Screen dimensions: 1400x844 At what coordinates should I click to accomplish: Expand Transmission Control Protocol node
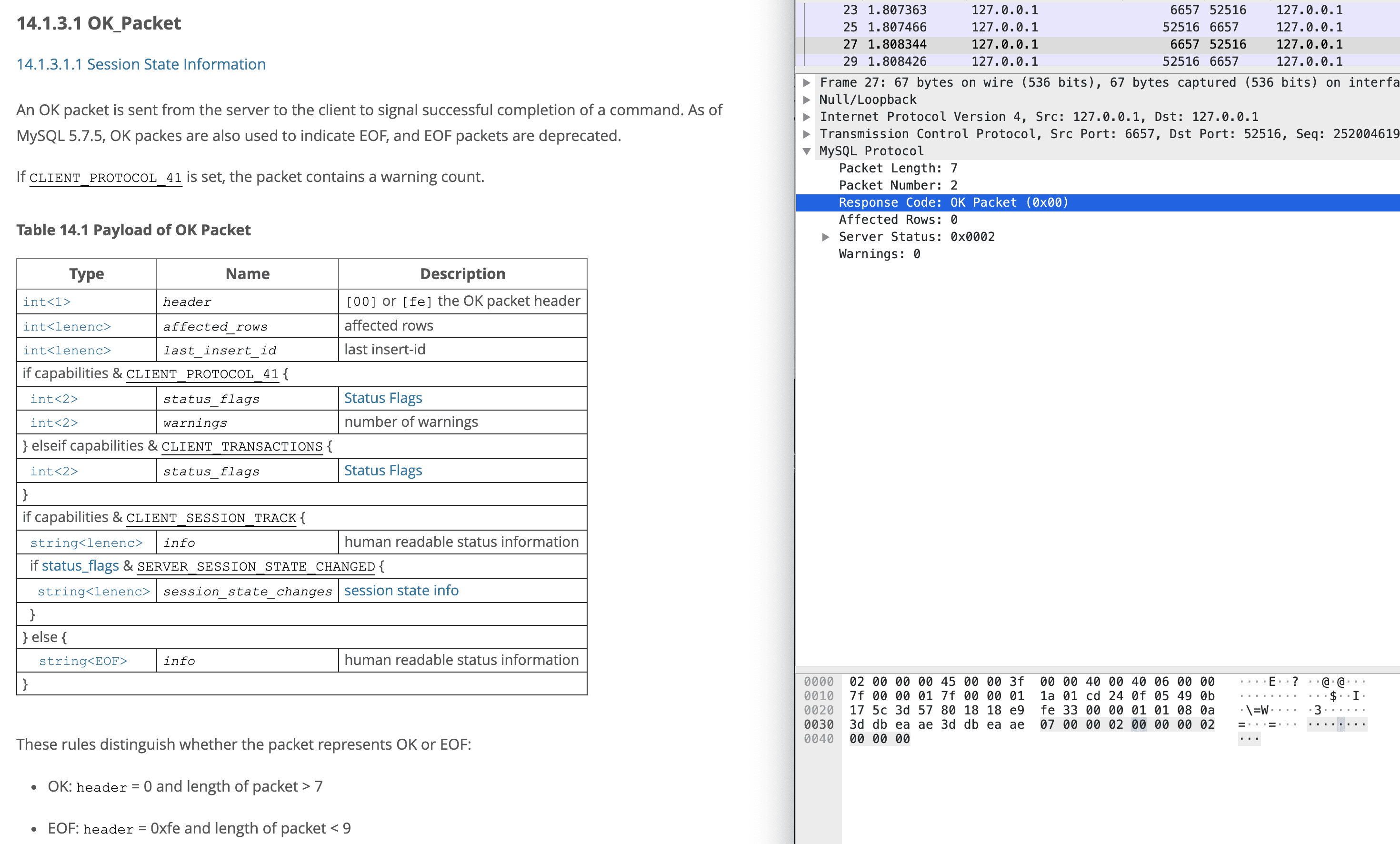coord(806,134)
